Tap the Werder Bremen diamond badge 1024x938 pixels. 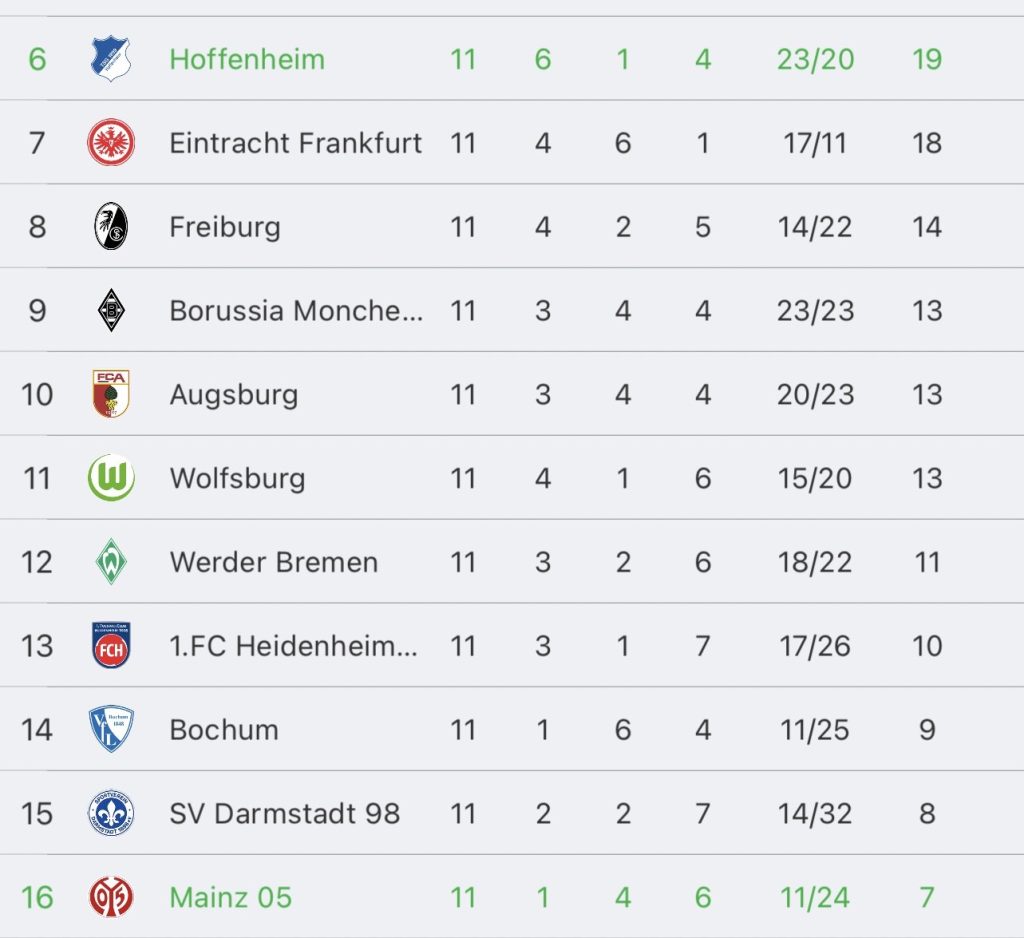(111, 561)
